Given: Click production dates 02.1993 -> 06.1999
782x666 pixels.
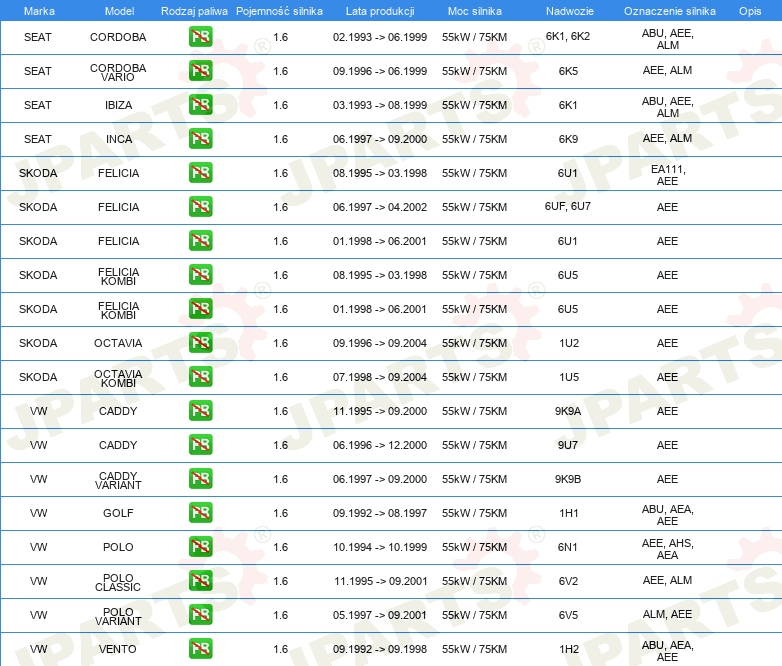Looking at the screenshot, I should click(380, 37).
